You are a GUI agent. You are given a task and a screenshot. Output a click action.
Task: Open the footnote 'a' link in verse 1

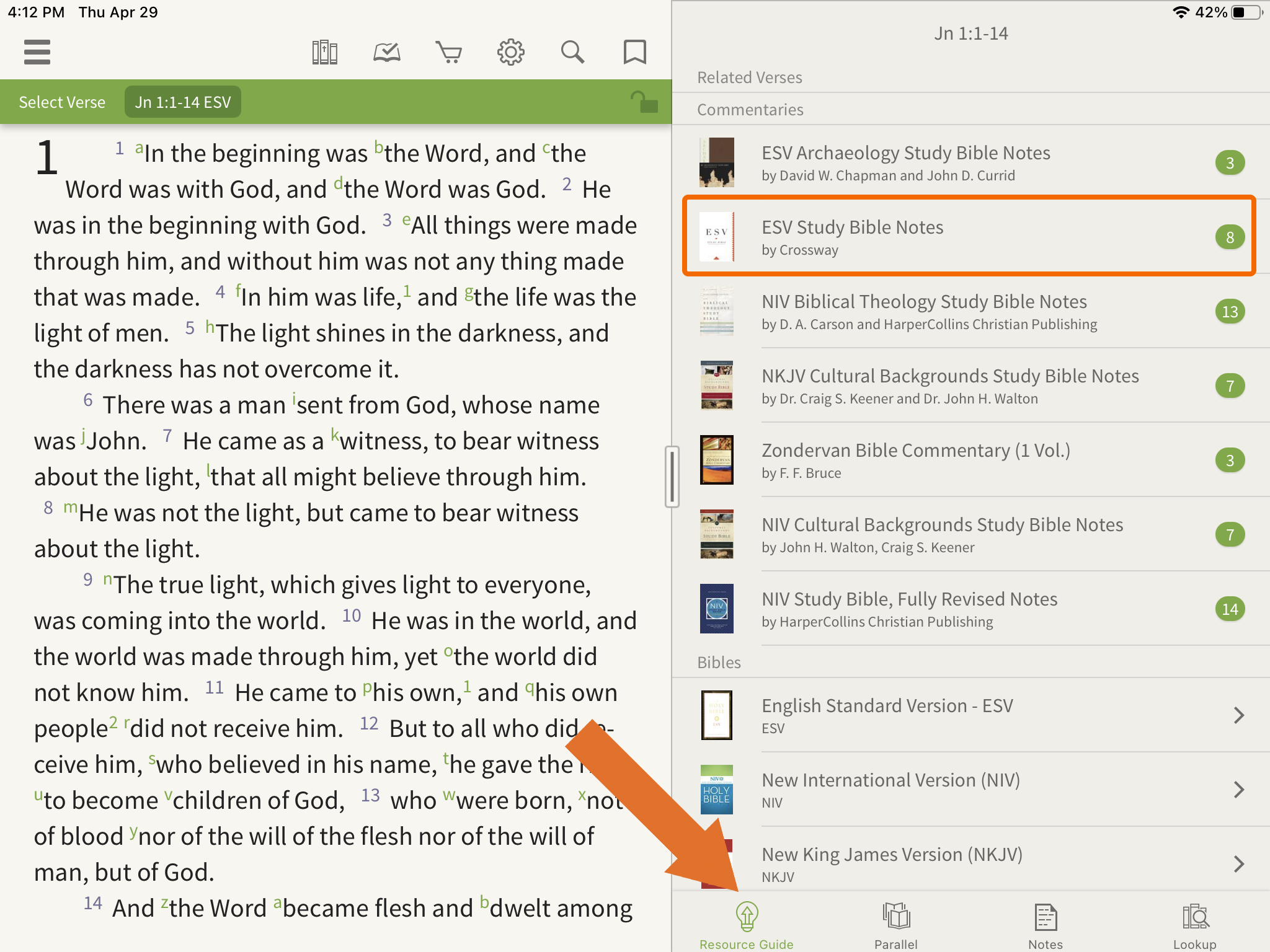(140, 148)
